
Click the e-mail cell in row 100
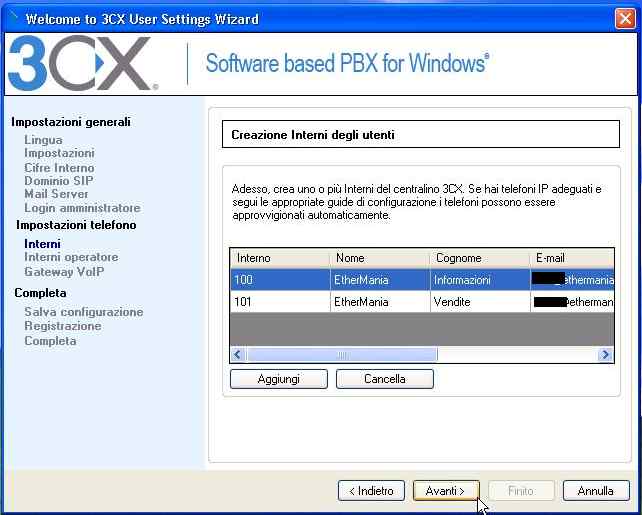[x=572, y=280]
